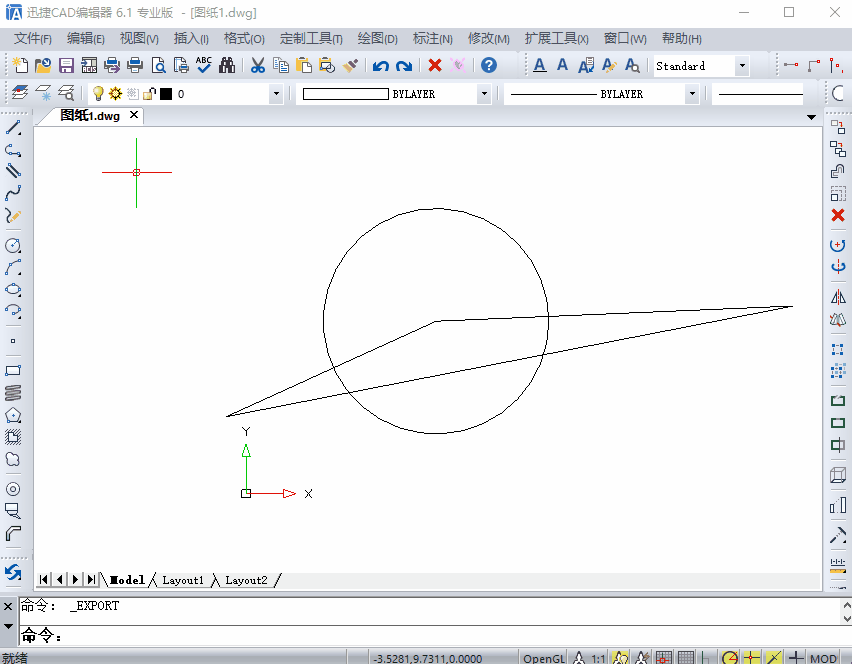This screenshot has width=852, height=664.
Task: Expand the layer name dropdown
Action: coord(276,94)
